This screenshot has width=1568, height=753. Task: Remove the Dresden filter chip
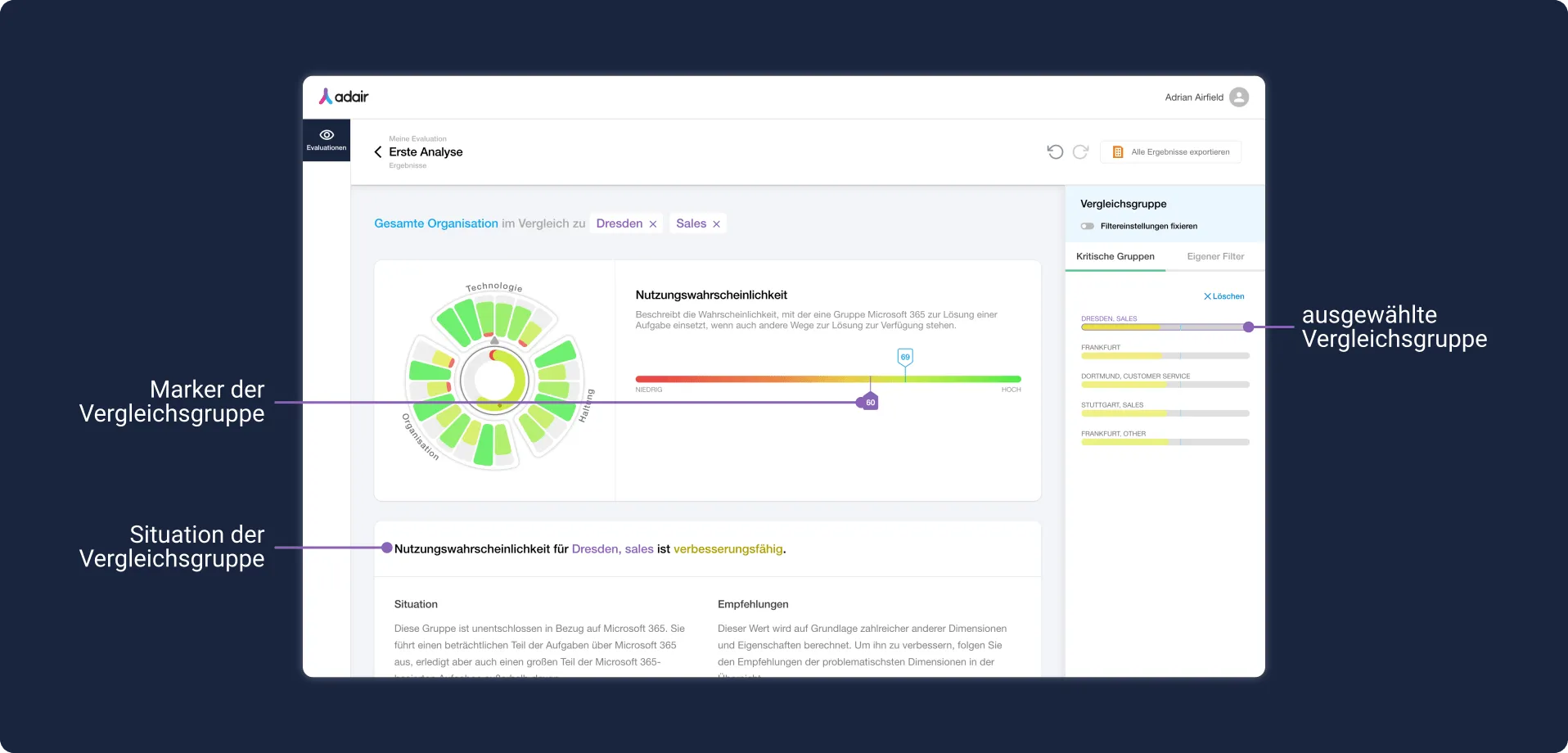(653, 224)
